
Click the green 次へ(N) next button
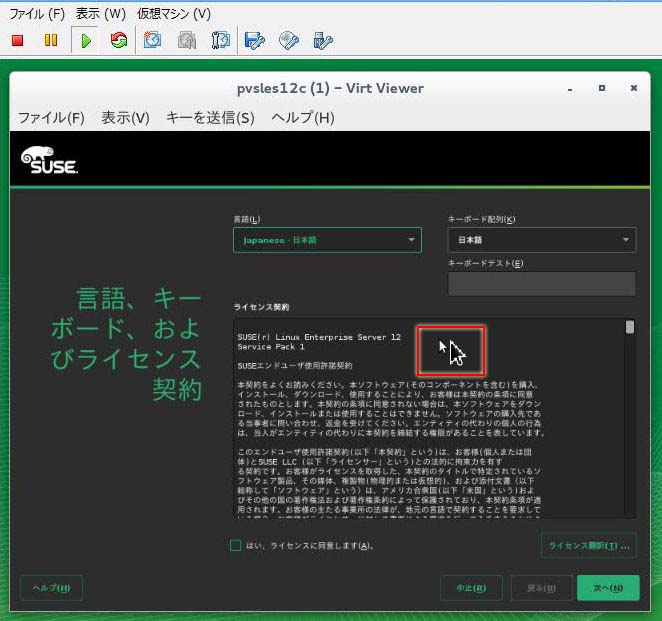[x=608, y=588]
